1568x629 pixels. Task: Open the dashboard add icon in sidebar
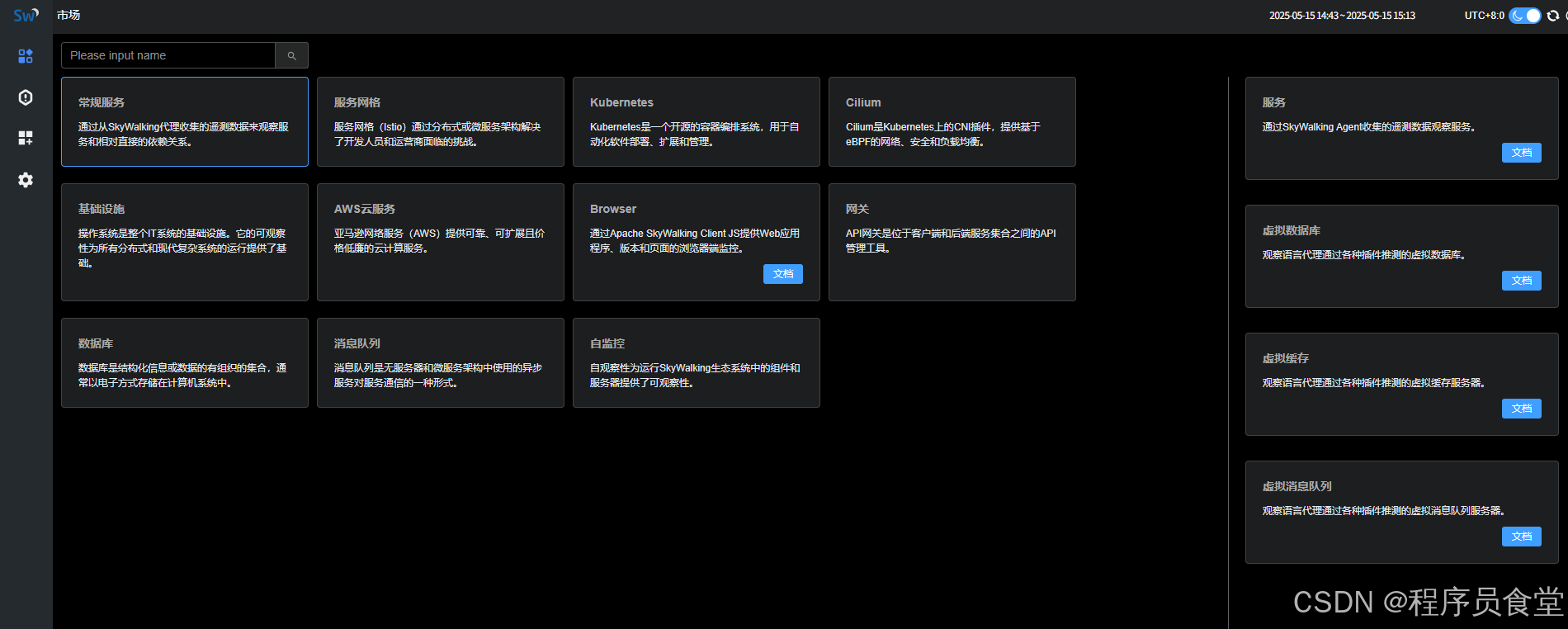click(x=26, y=138)
